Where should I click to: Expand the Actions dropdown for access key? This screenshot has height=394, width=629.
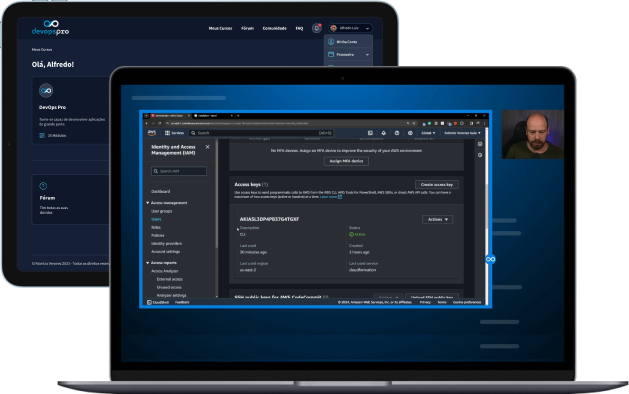click(x=438, y=219)
